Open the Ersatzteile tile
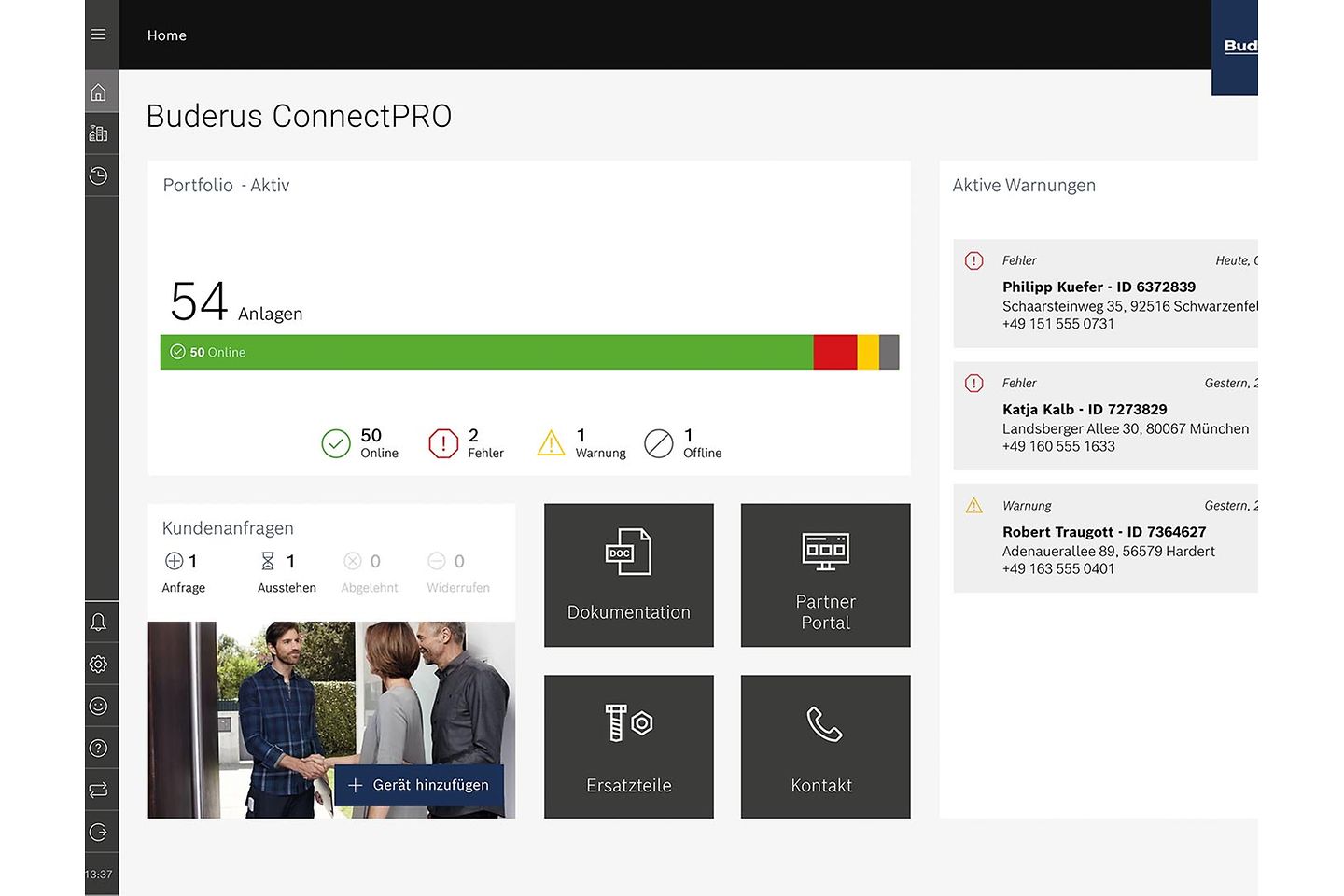The image size is (1344, 896). pos(629,747)
